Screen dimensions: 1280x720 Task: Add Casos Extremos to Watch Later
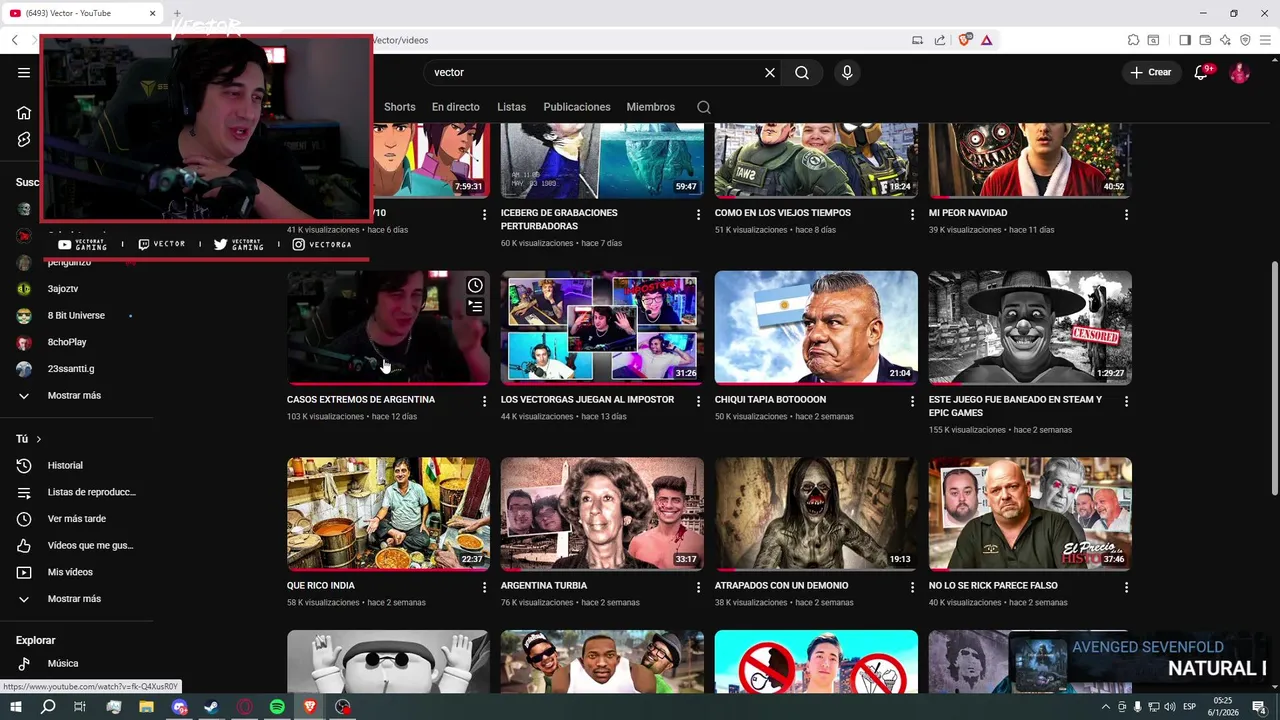(475, 286)
